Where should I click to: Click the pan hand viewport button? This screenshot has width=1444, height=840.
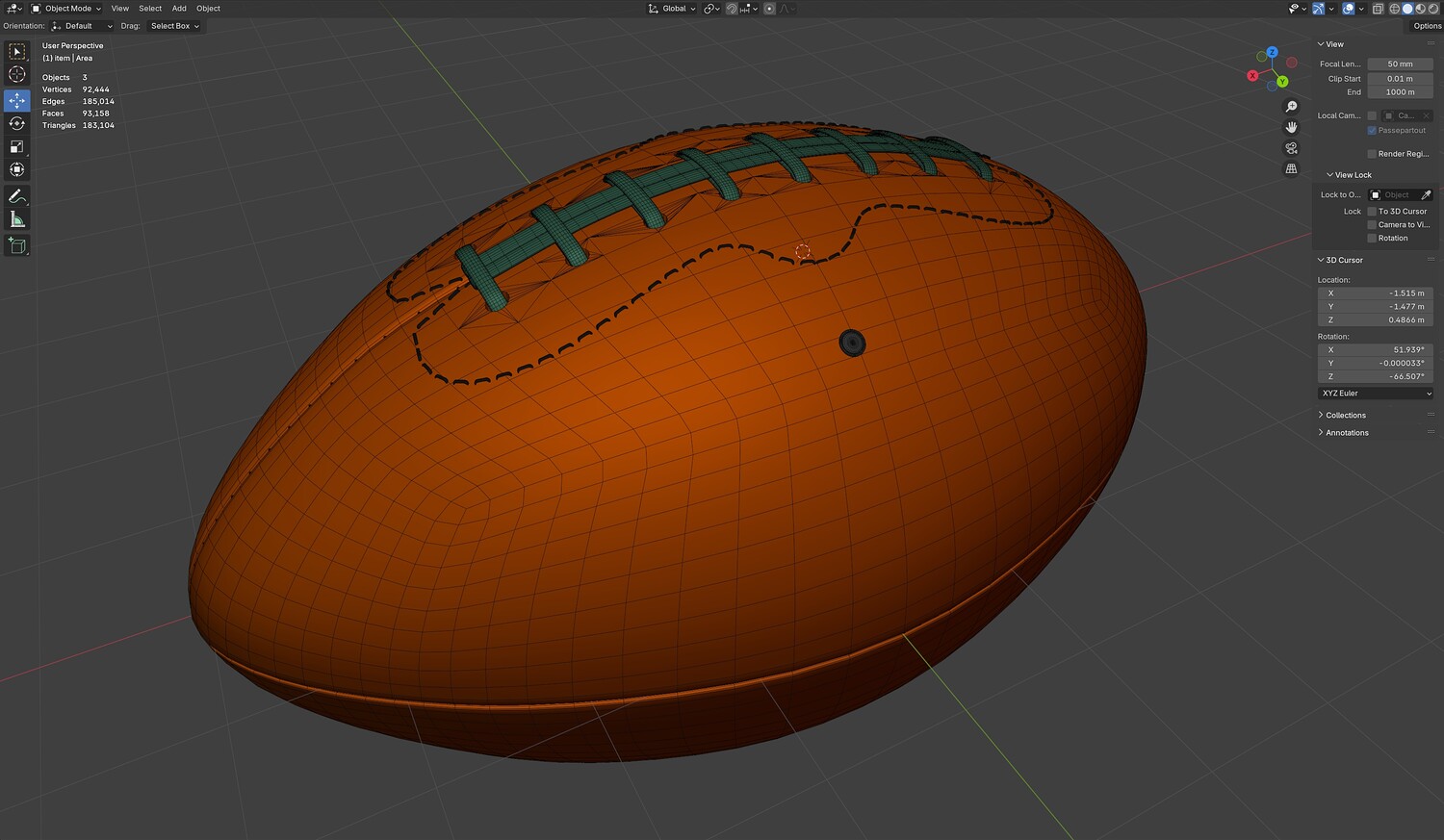tap(1292, 127)
